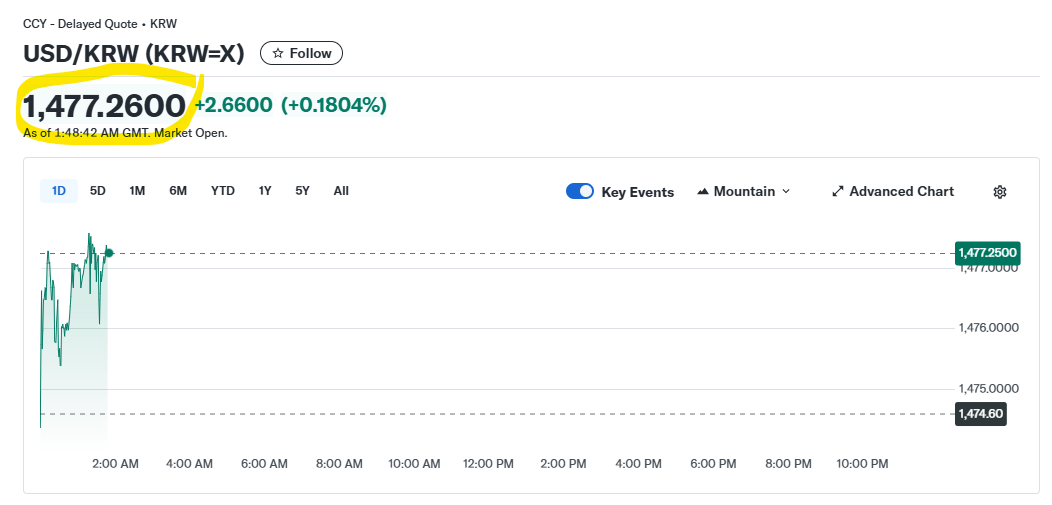Show the 6M time range
The width and height of the screenshot is (1052, 505).
(x=178, y=191)
